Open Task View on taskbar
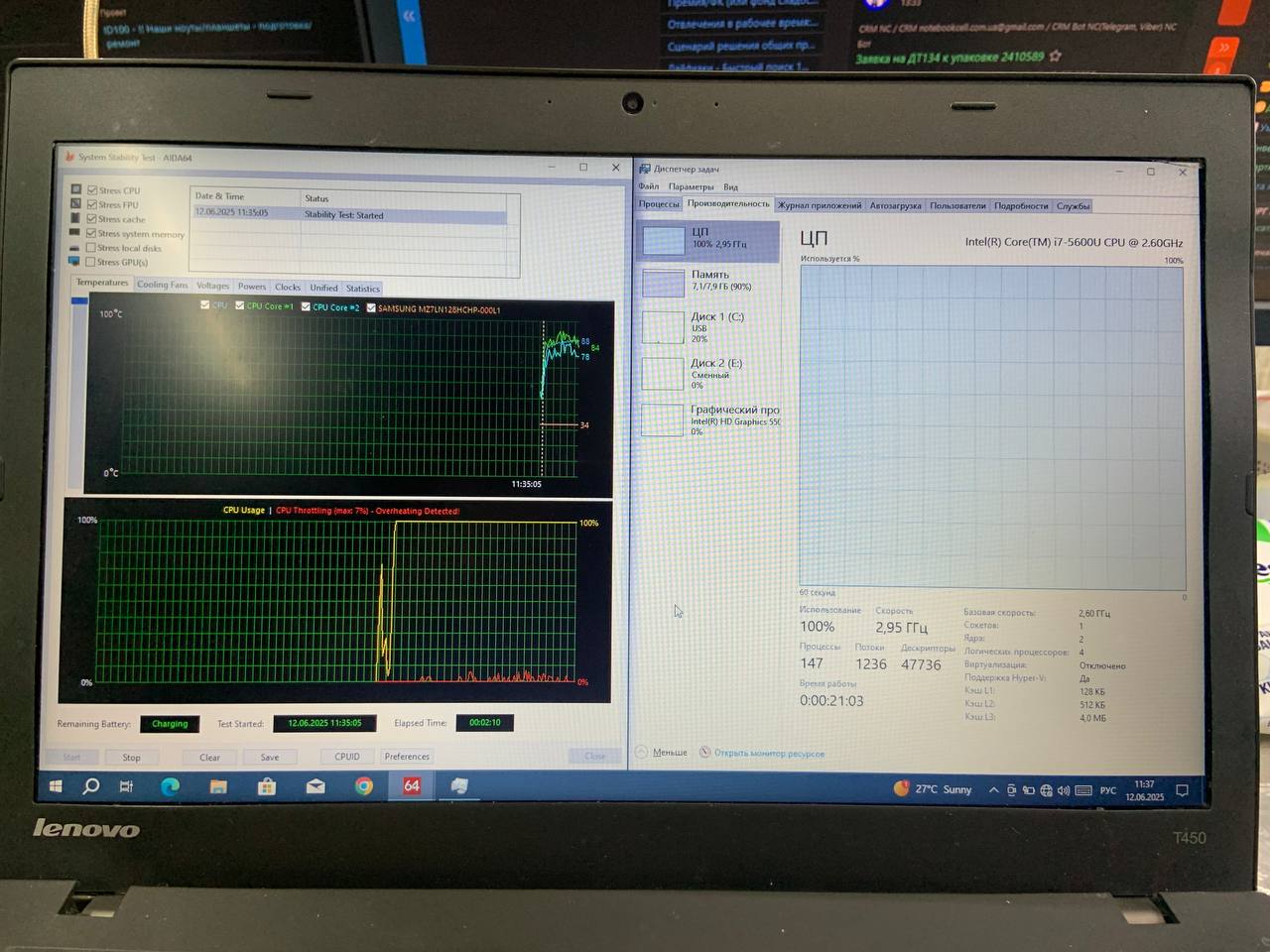The image size is (1270, 952). (126, 786)
